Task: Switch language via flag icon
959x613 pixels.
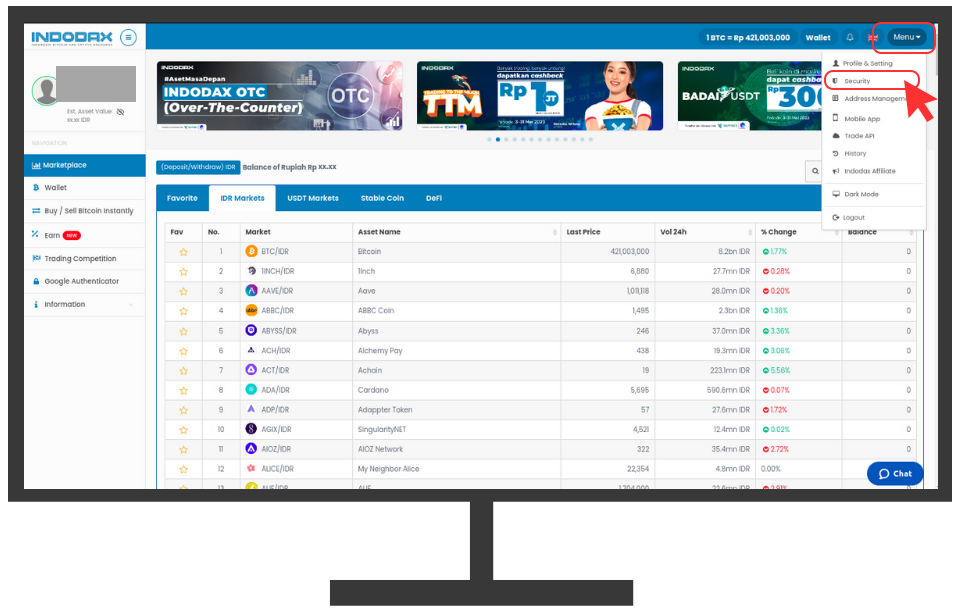Action: (x=873, y=38)
